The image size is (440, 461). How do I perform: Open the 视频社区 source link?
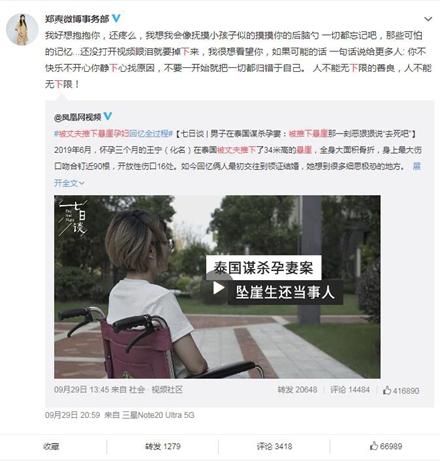pos(167,390)
